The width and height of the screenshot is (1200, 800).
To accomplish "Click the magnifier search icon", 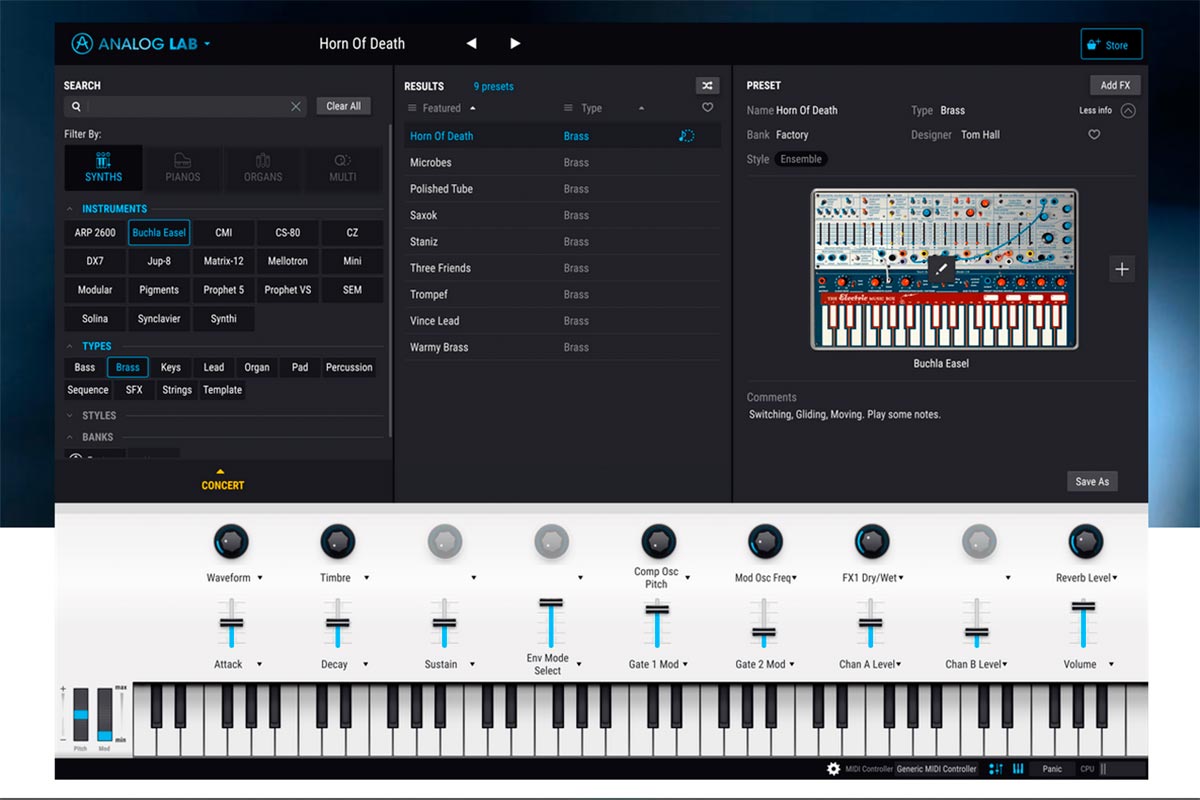I will pos(76,106).
